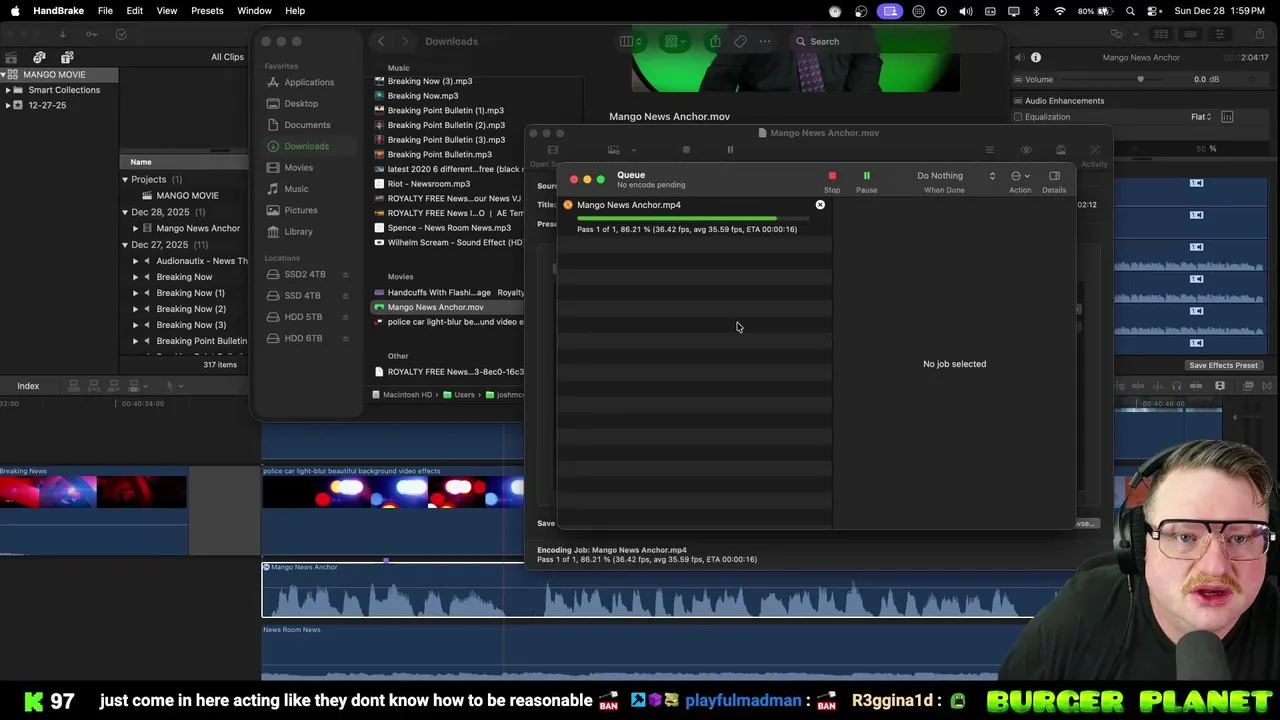Expand Breaking Now (1) clip
The width and height of the screenshot is (1280, 720).
(136, 293)
